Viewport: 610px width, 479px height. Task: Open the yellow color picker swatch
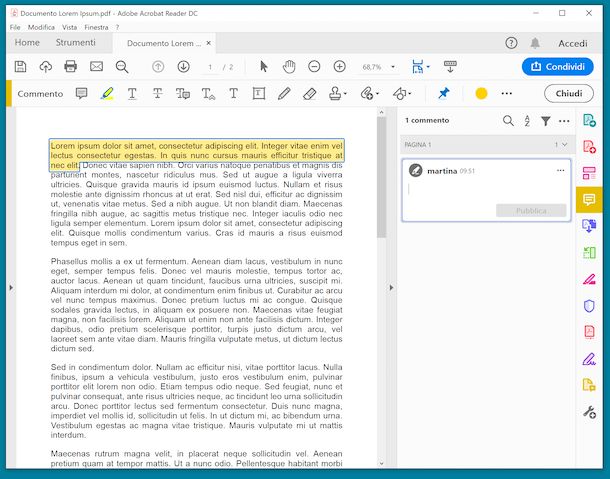481,93
